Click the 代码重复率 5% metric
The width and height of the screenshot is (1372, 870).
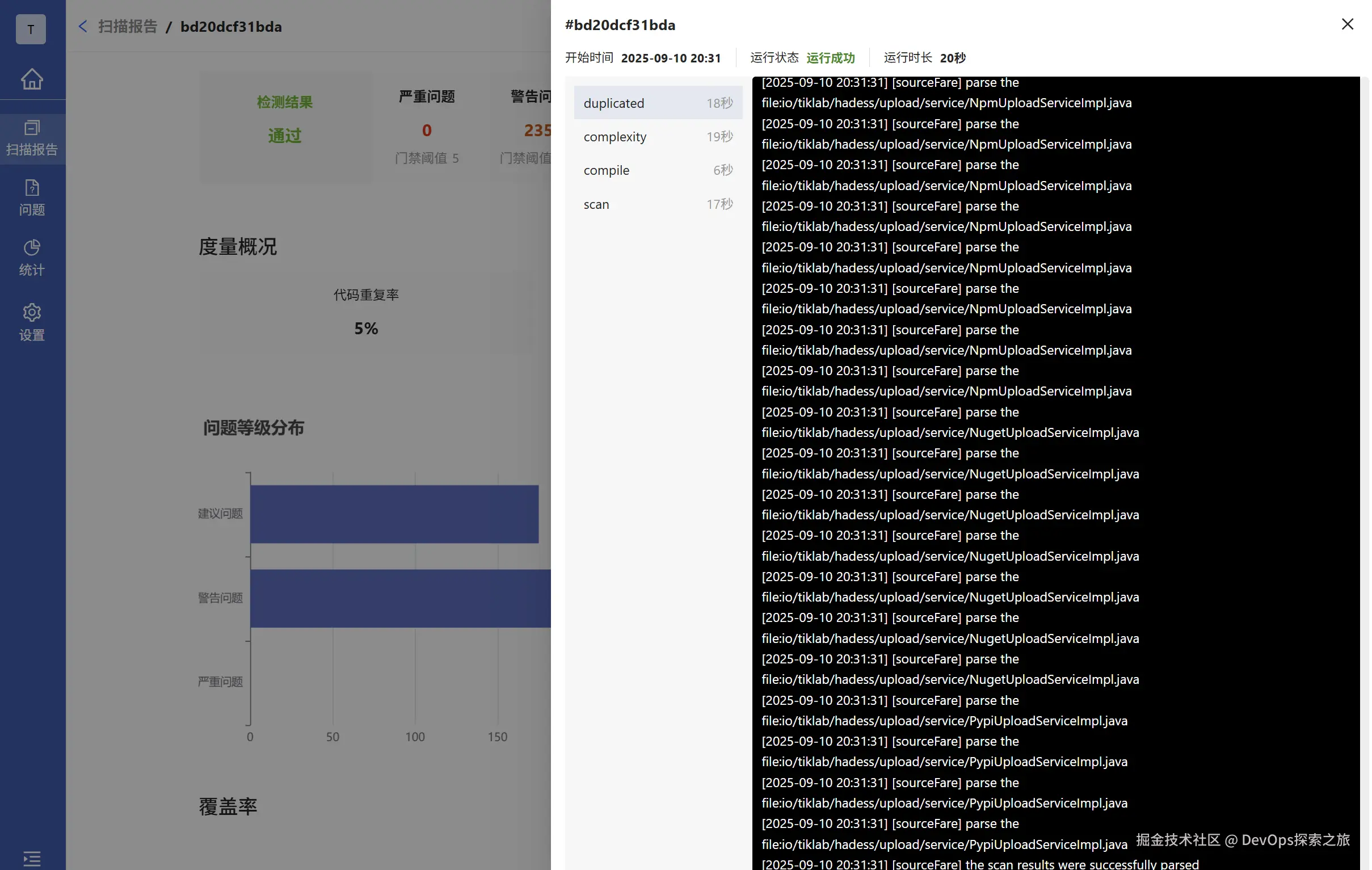366,327
